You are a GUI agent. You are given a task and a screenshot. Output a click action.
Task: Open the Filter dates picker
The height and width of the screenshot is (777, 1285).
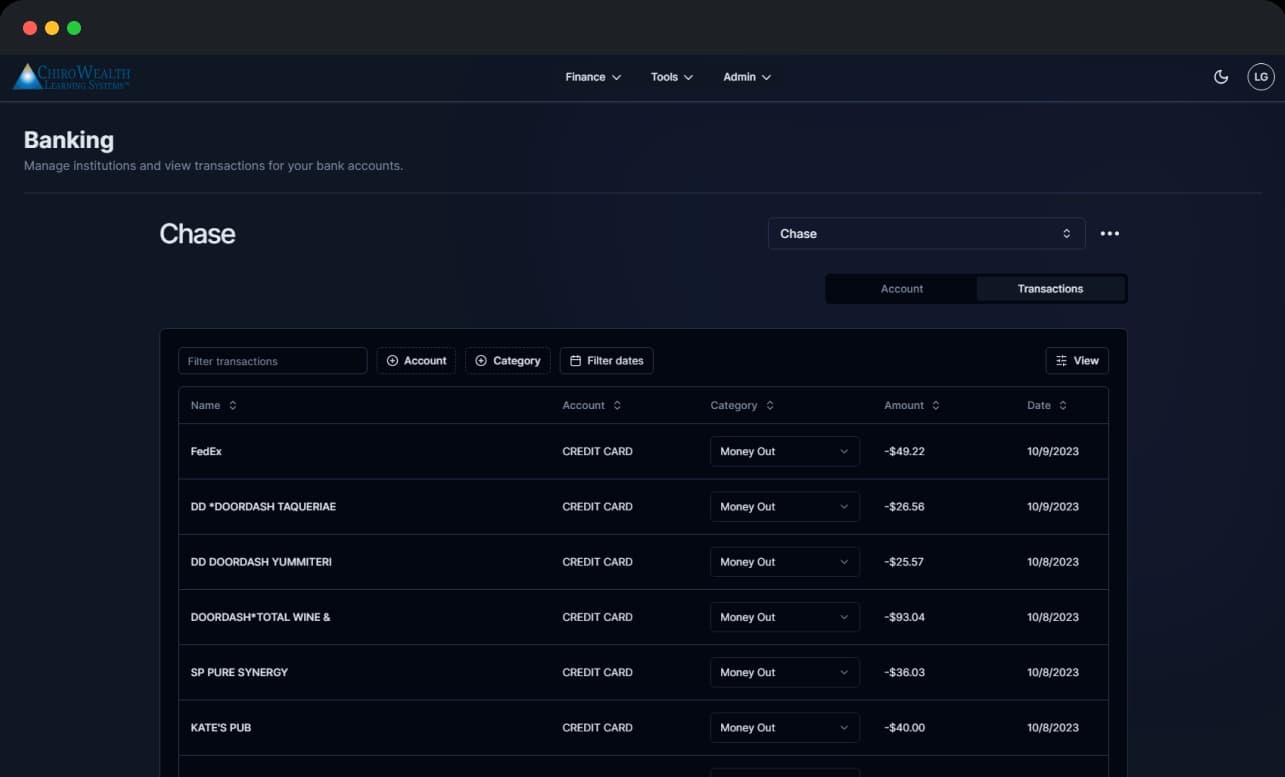click(606, 361)
